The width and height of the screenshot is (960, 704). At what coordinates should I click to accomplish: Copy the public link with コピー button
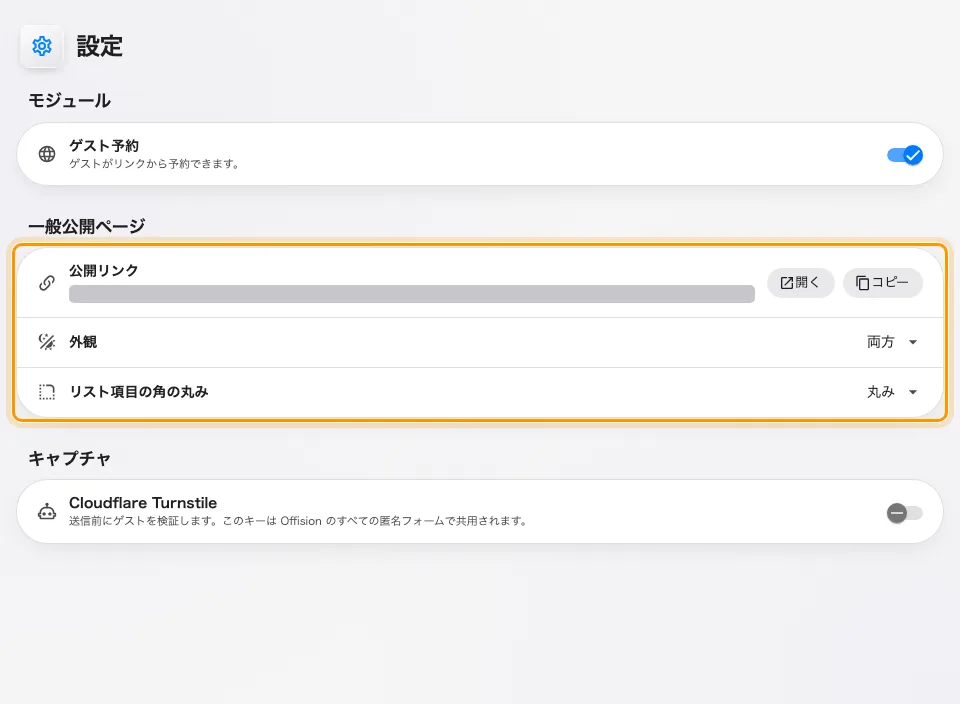pyautogui.click(x=882, y=283)
